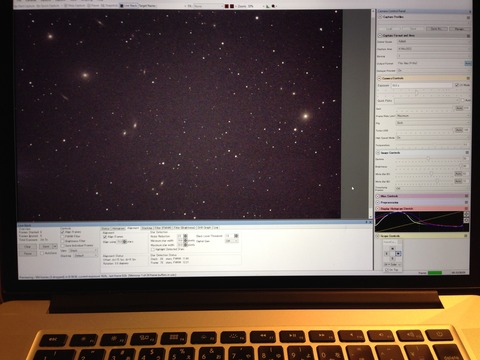Expand the Misc Controls section
The width and height of the screenshot is (480, 360).
(x=378, y=196)
